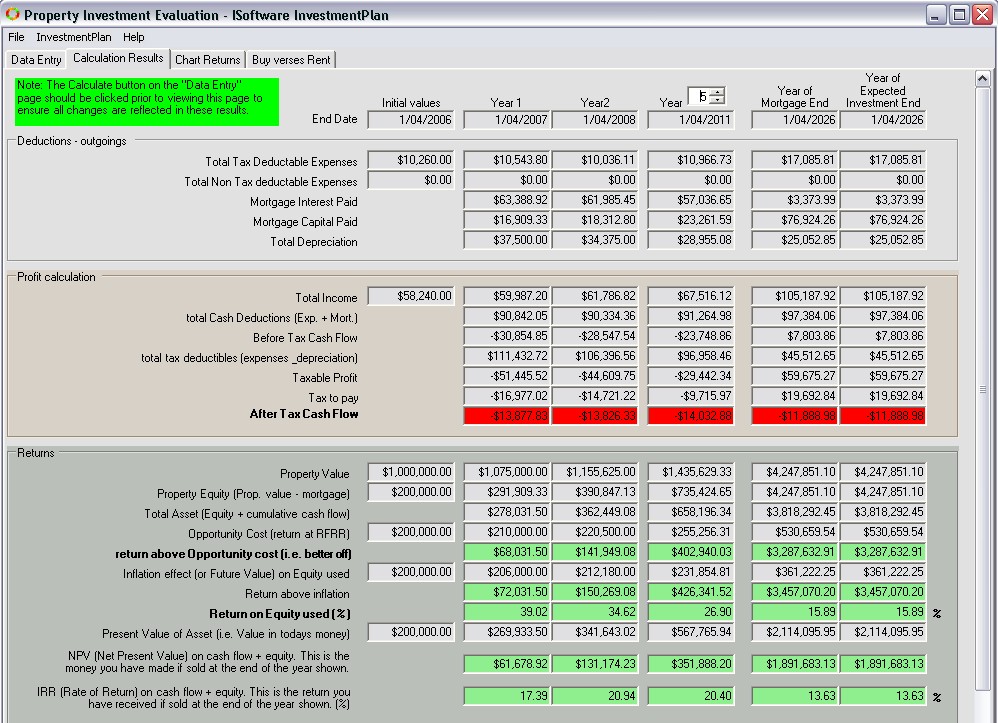Screen dimensions: 998x723
Task: Click the green Calculate button note
Action: coord(147,102)
